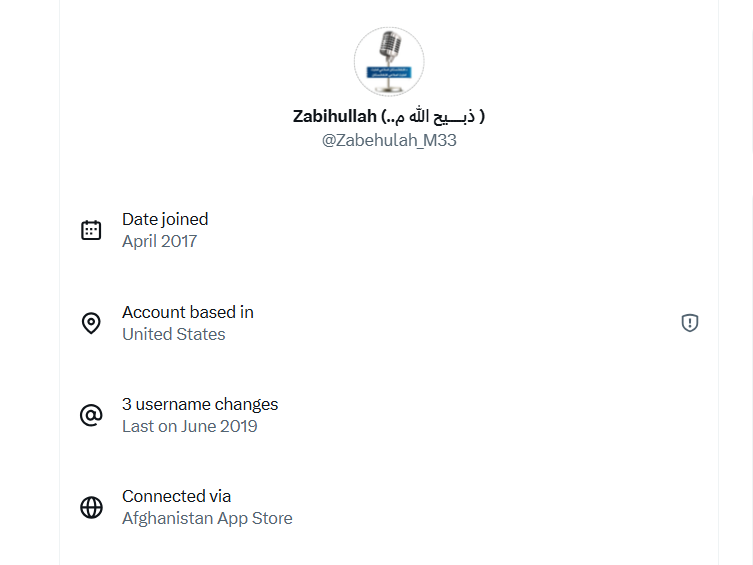Click the Latin display name Zabihullah
Viewport: 753px width, 565px height.
point(335,116)
